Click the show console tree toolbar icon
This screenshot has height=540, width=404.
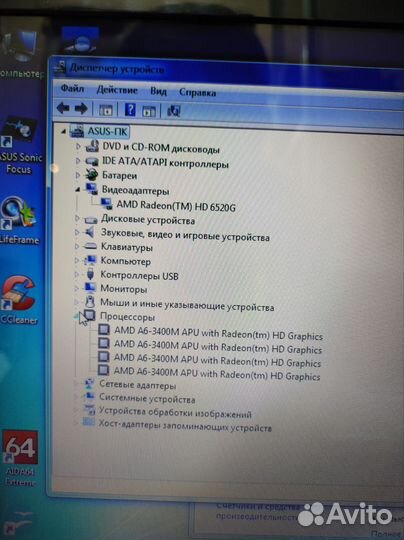point(105,110)
